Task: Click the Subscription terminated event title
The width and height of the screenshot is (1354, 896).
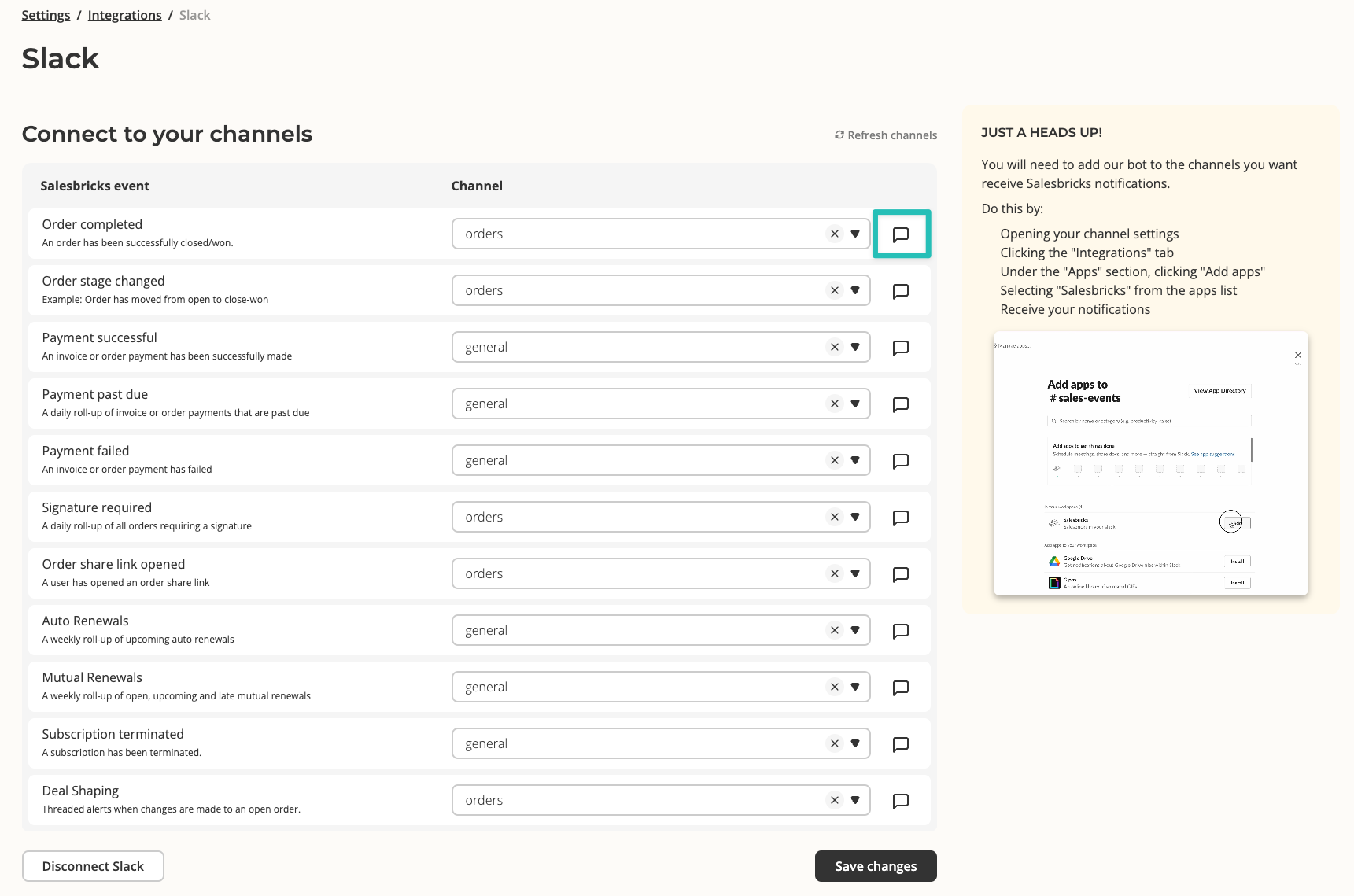Action: [113, 734]
